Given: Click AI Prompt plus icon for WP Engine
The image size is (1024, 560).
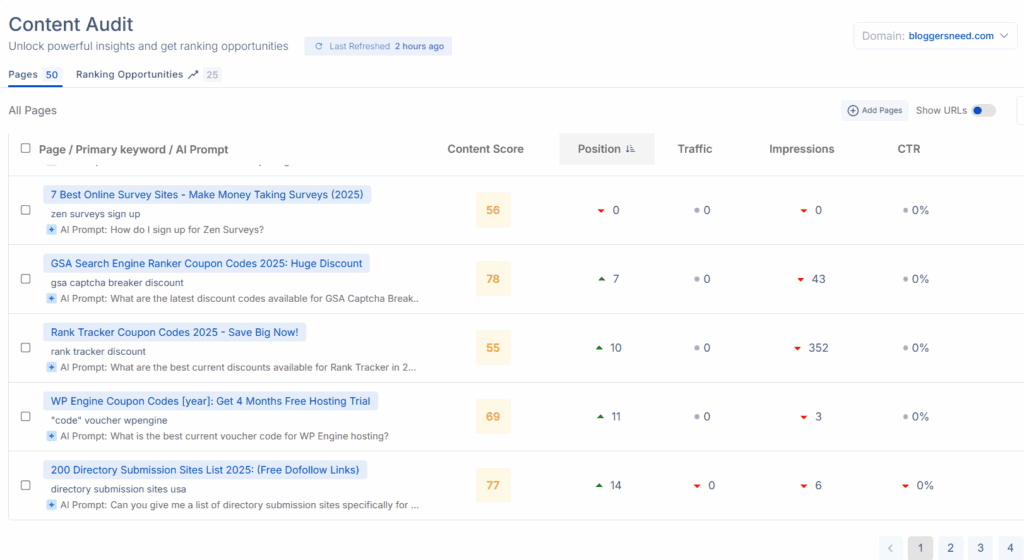Looking at the screenshot, I should (x=51, y=436).
